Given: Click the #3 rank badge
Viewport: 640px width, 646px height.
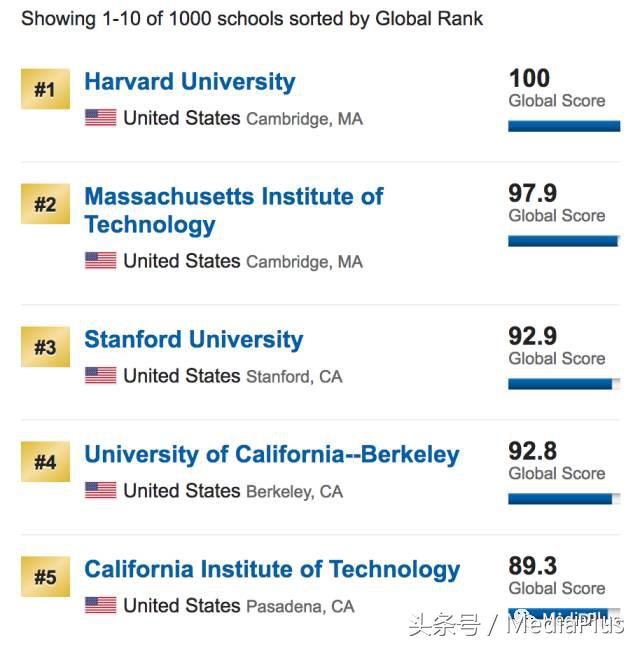Looking at the screenshot, I should (x=45, y=348).
